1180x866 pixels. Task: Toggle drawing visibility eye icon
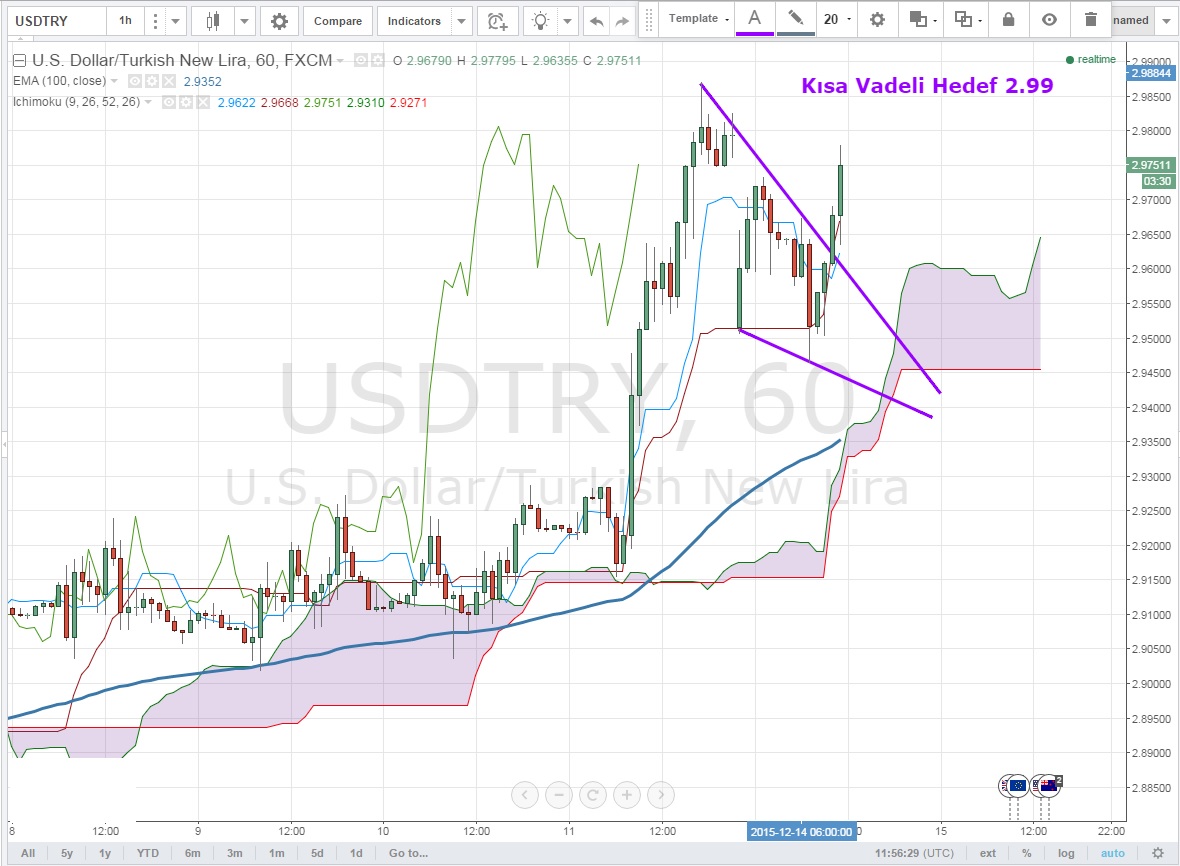[1049, 19]
